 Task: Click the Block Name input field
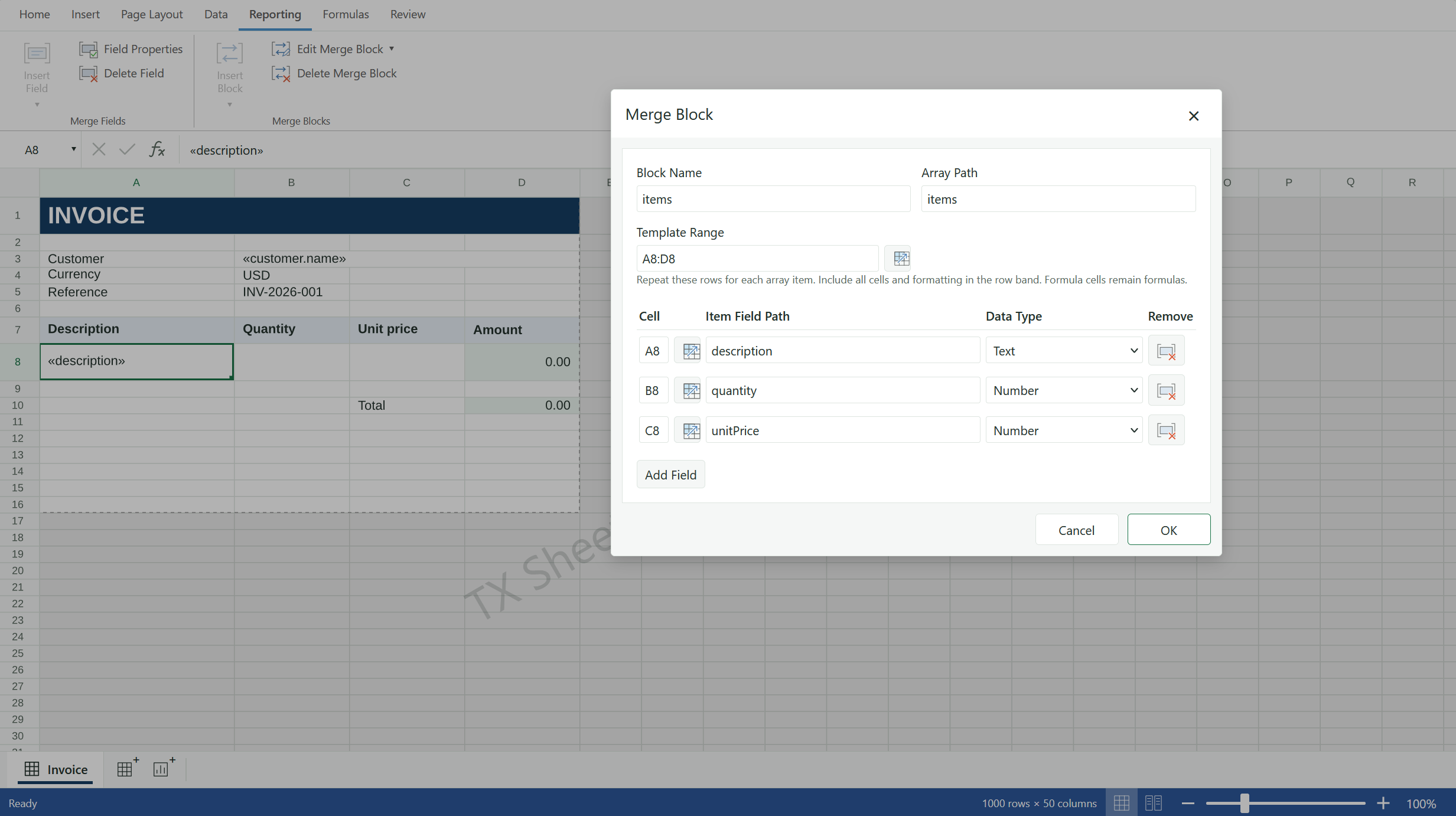[773, 199]
